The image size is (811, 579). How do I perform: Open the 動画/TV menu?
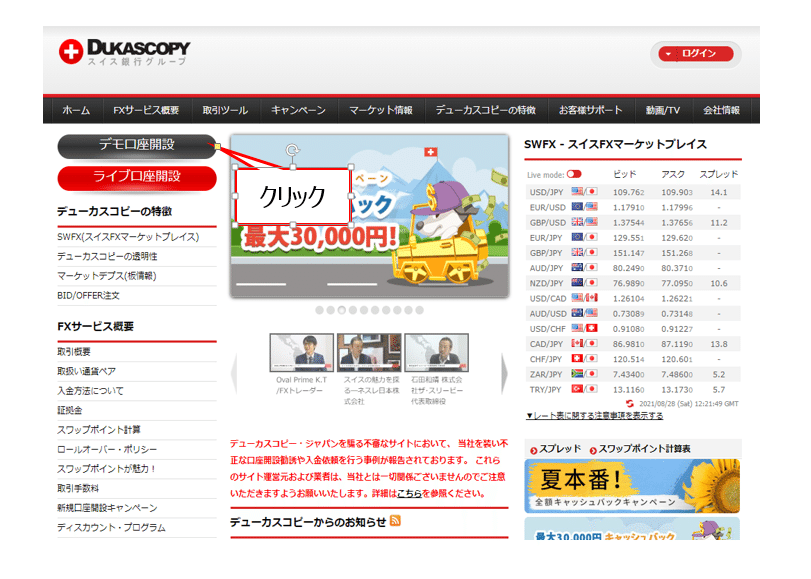click(663, 110)
